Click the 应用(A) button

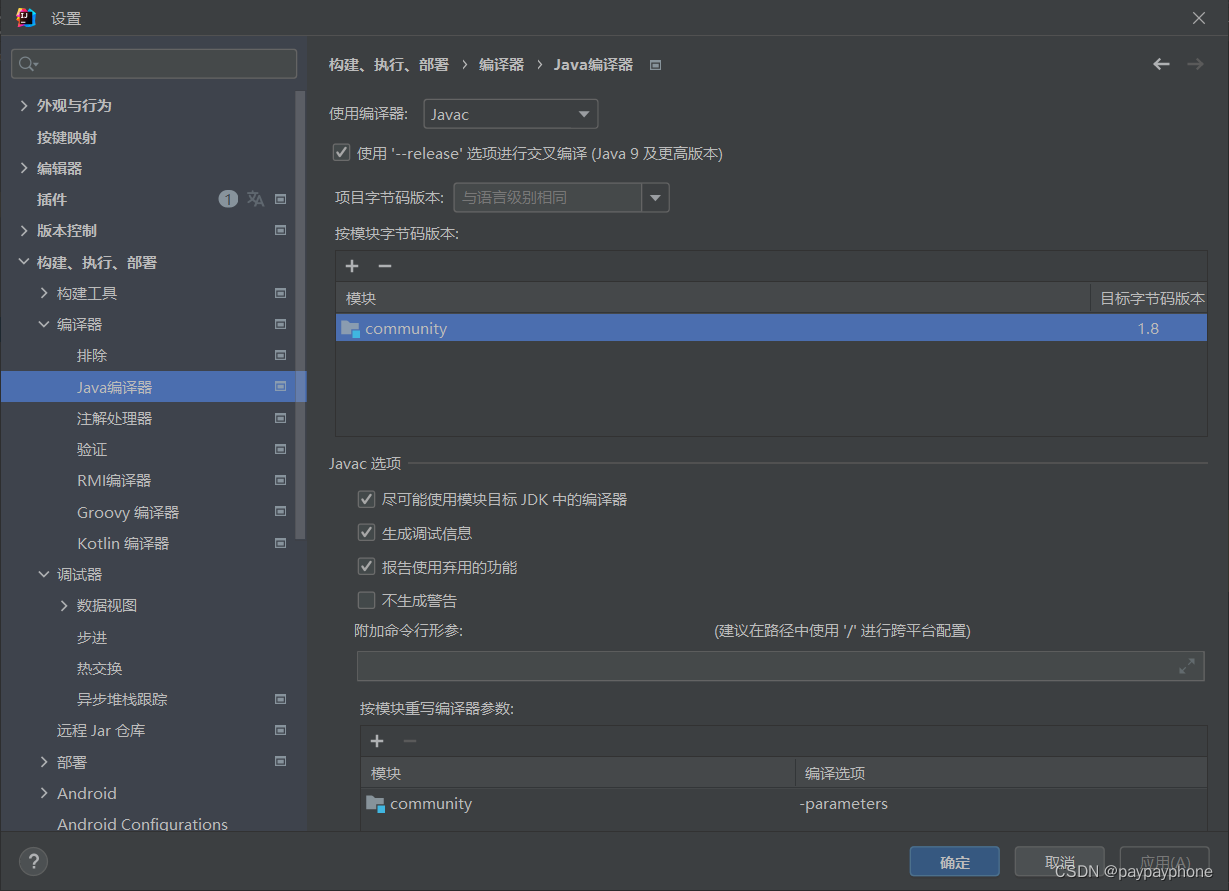pyautogui.click(x=1164, y=861)
